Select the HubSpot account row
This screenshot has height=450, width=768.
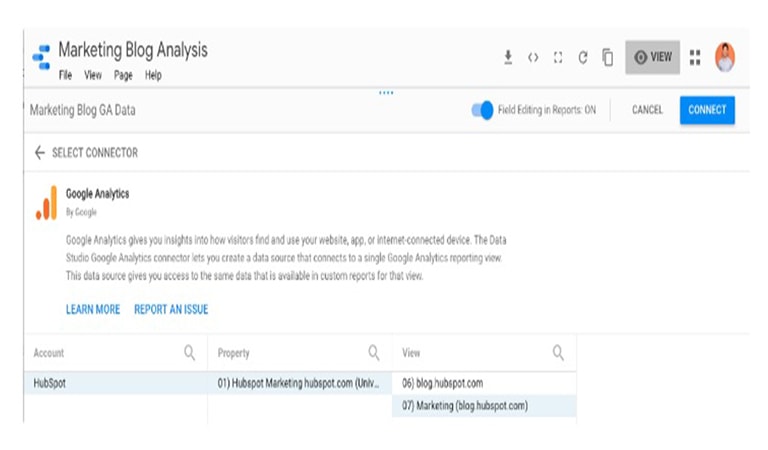(116, 383)
